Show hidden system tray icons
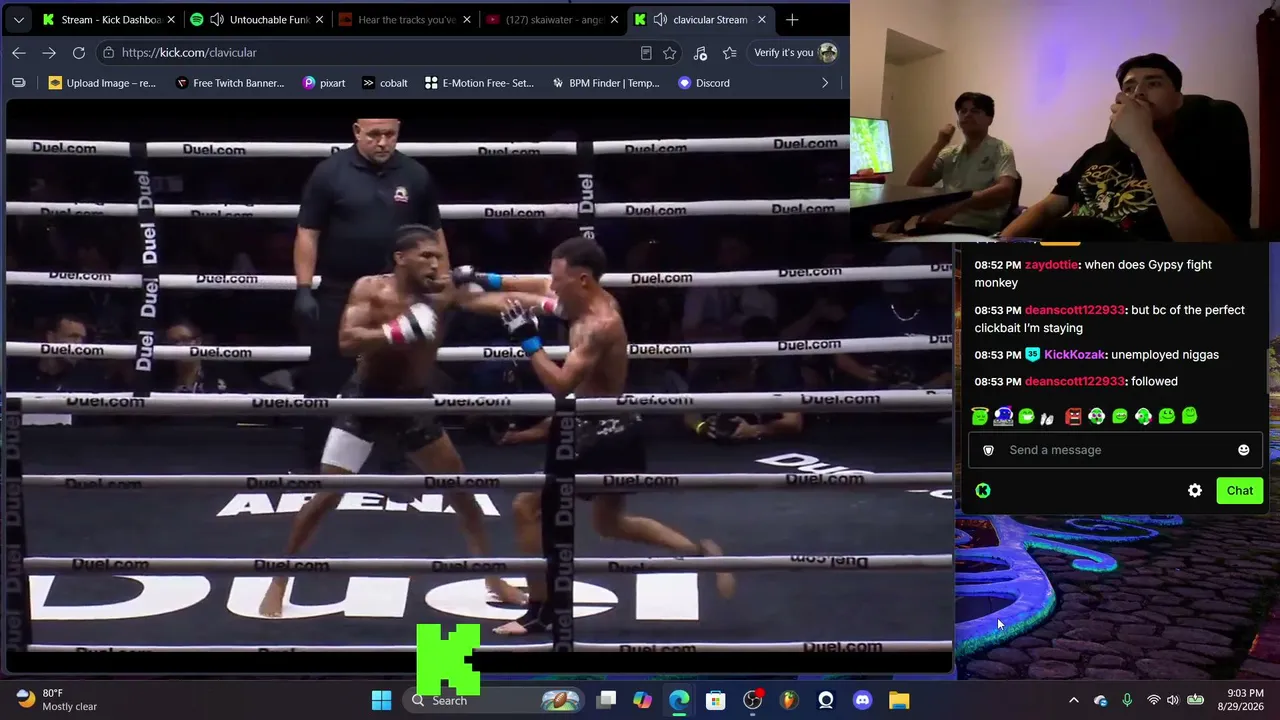This screenshot has height=720, width=1280. 1074,700
